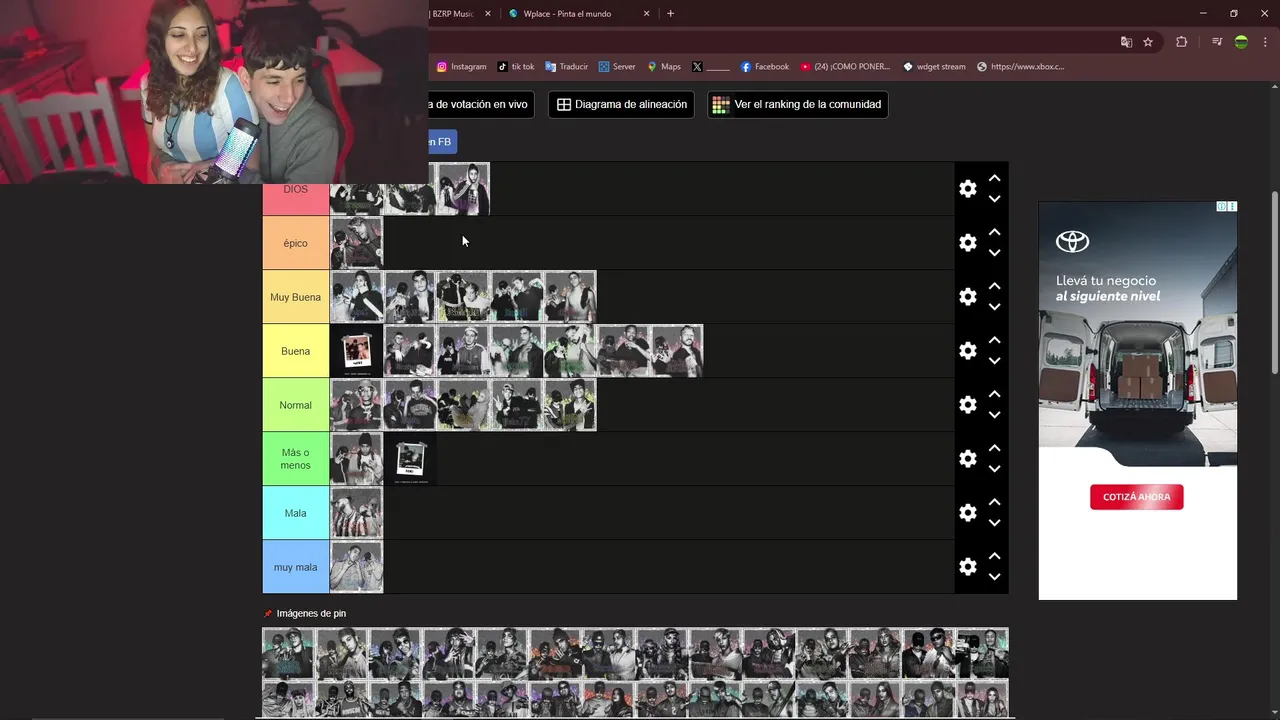
Task: Open the xbox.com bookmark
Action: tap(1021, 67)
